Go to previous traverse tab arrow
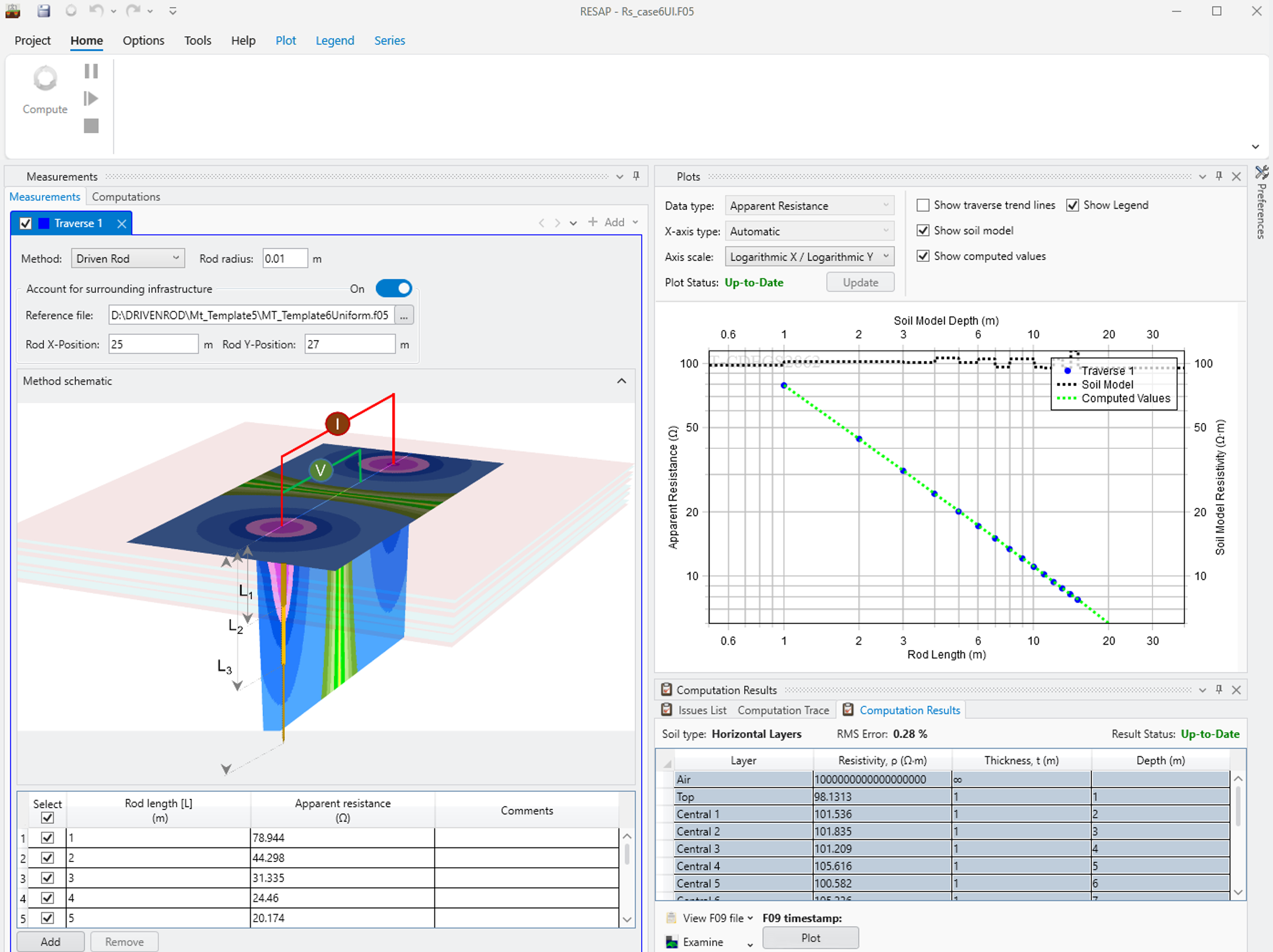 click(x=542, y=223)
